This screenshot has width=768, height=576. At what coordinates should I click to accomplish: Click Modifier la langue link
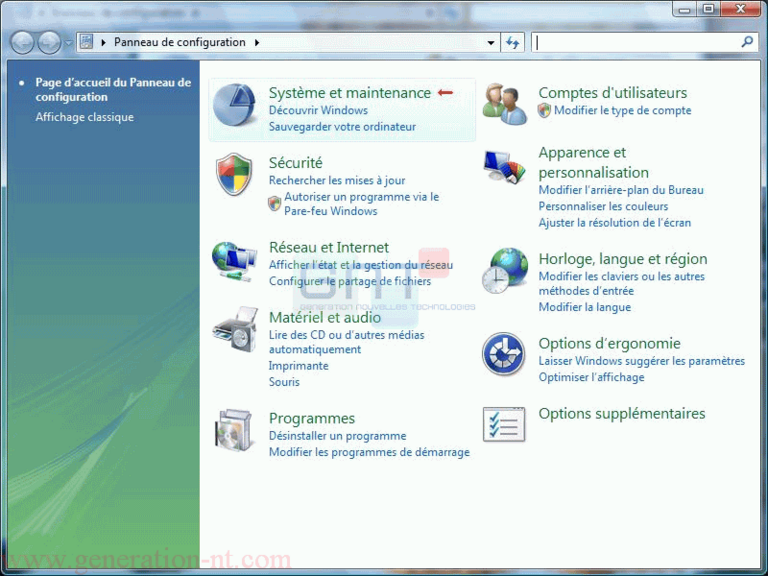pyautogui.click(x=585, y=307)
